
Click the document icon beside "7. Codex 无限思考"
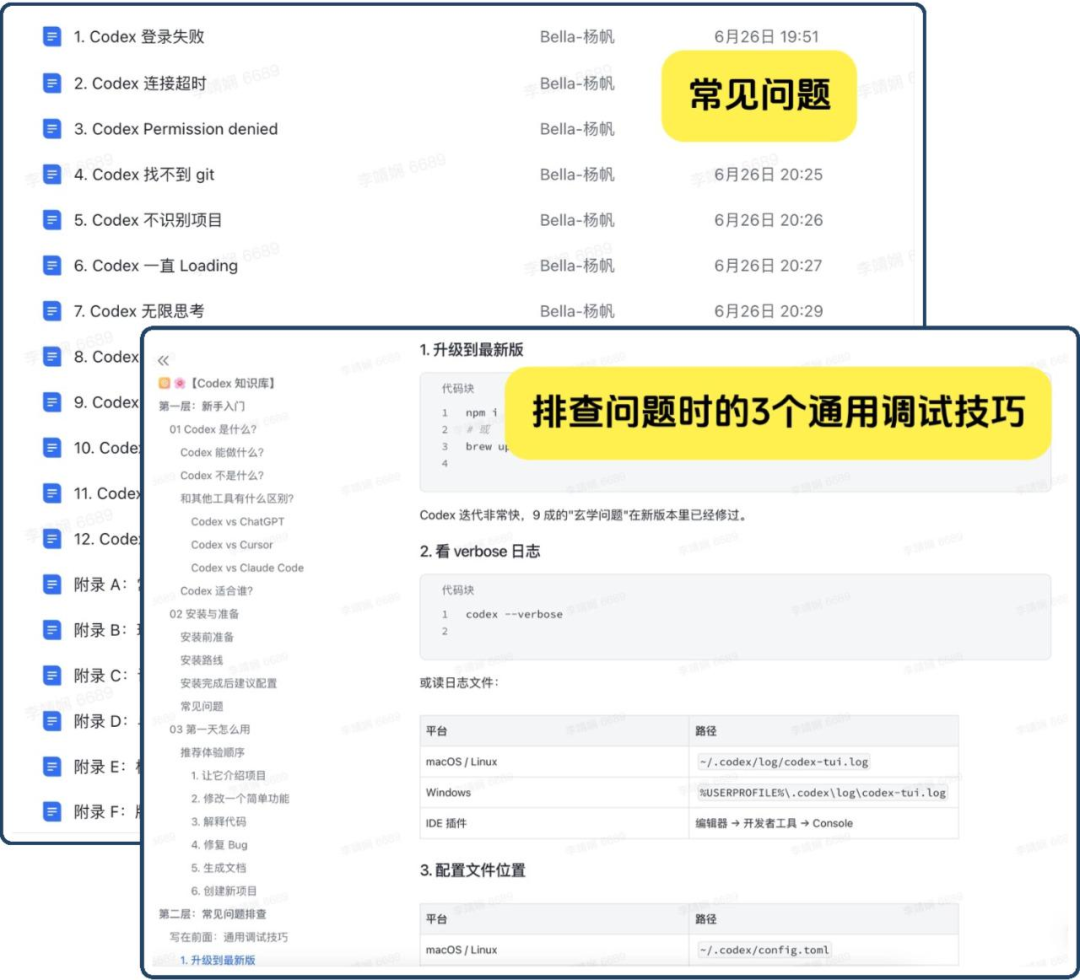(52, 311)
